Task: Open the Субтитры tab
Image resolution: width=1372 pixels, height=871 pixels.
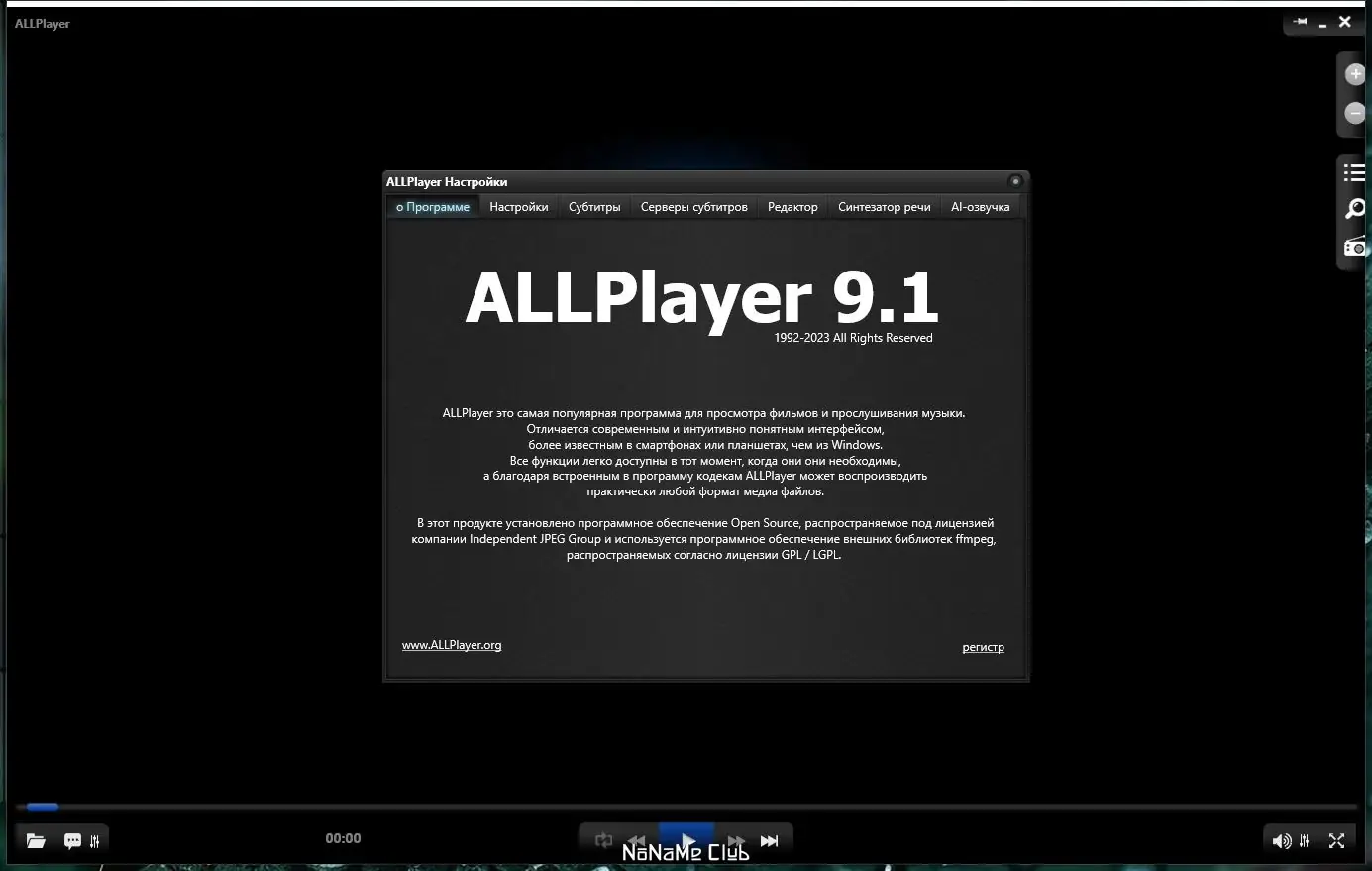Action: pyautogui.click(x=594, y=207)
